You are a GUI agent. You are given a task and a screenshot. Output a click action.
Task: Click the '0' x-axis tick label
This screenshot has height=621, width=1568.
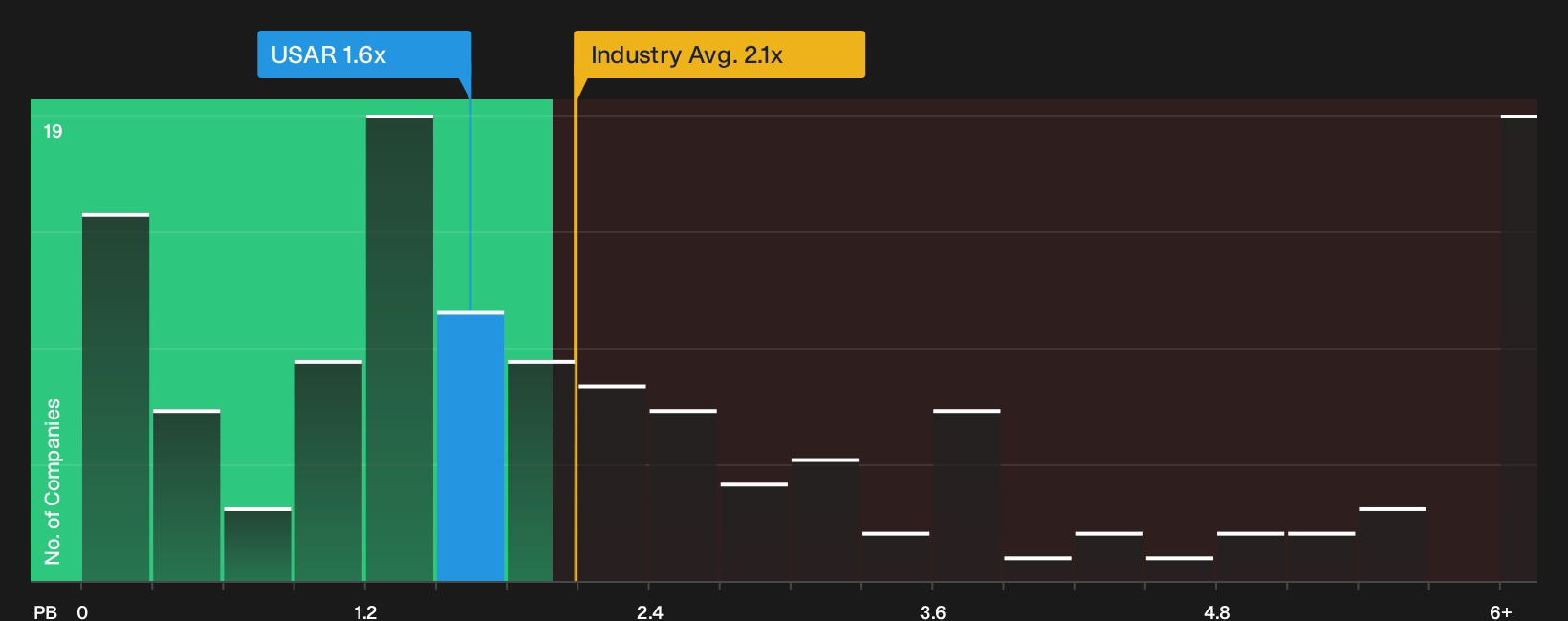tap(82, 612)
